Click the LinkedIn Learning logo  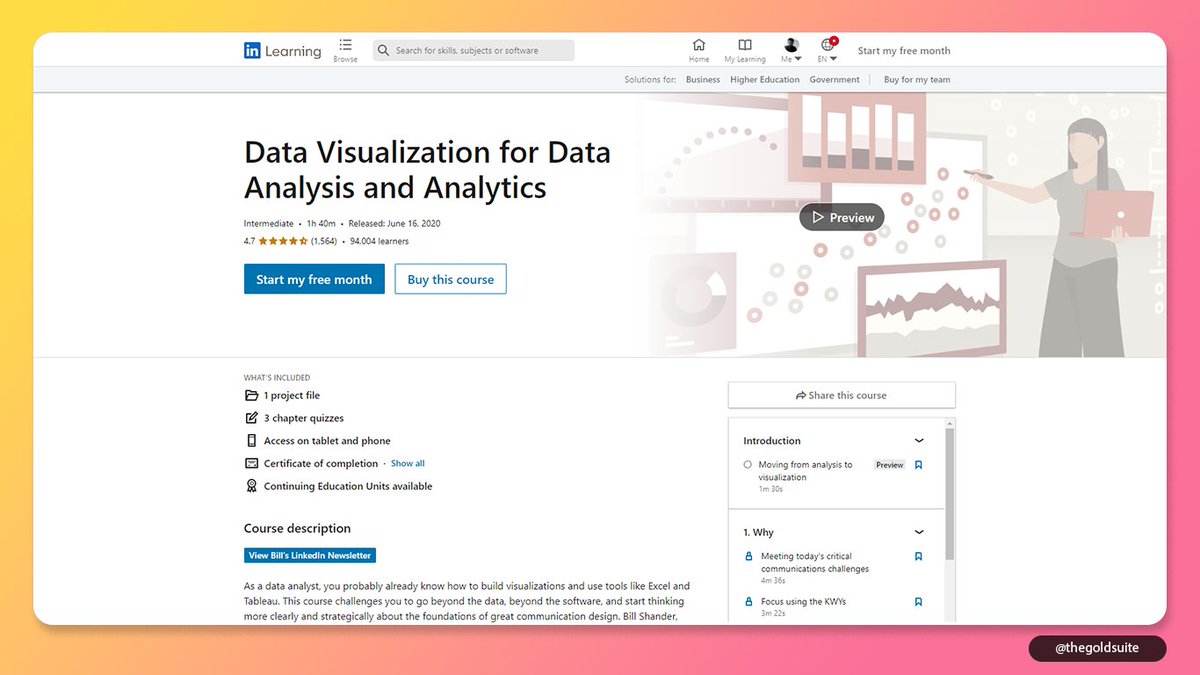282,50
